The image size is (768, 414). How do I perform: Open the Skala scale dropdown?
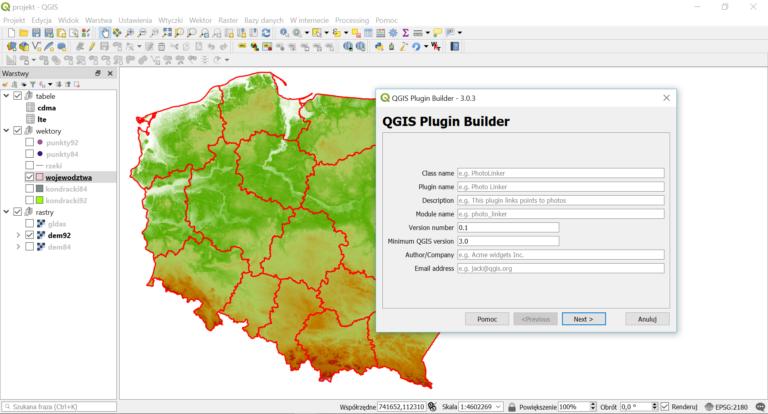(498, 407)
